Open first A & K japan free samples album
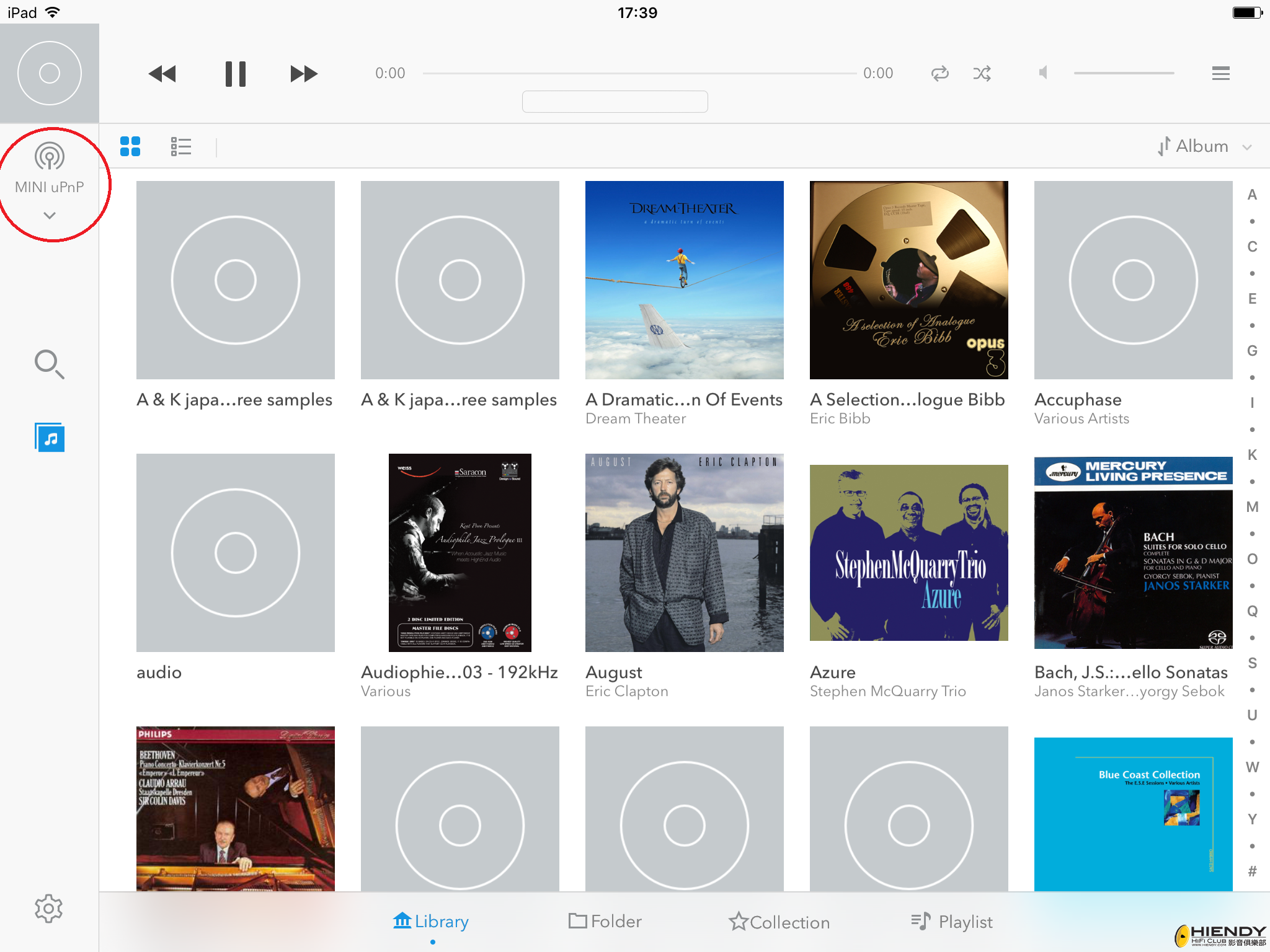This screenshot has height=952, width=1270. coord(236,280)
